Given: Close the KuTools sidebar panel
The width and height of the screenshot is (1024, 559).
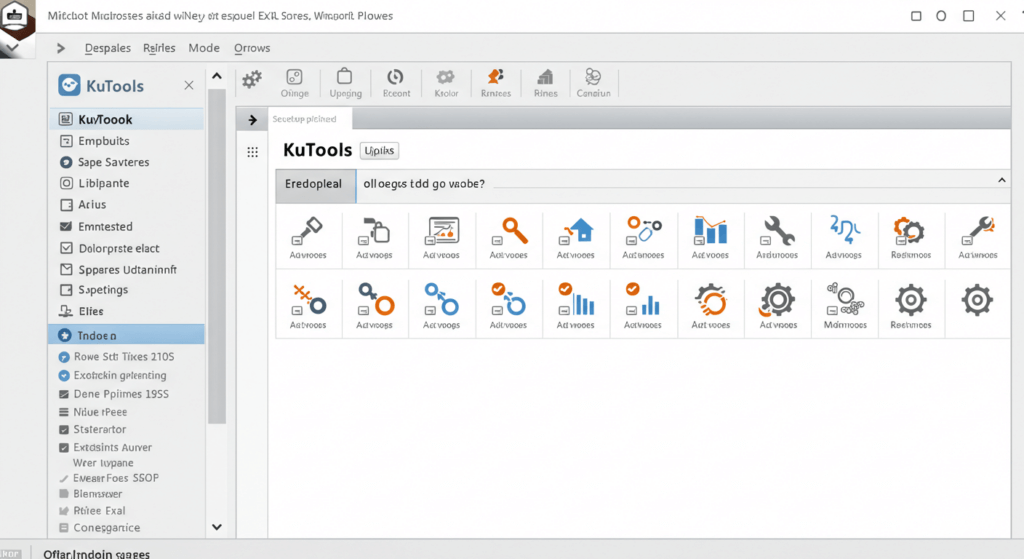Looking at the screenshot, I should (189, 86).
